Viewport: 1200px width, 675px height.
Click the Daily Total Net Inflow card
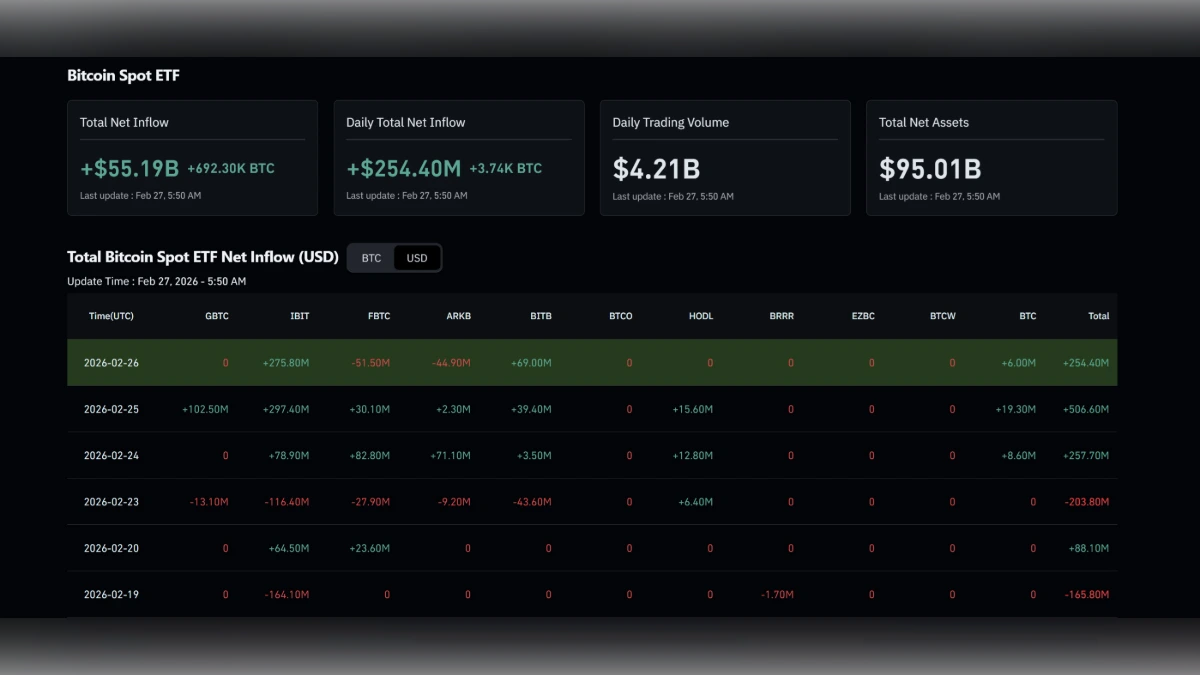click(458, 157)
